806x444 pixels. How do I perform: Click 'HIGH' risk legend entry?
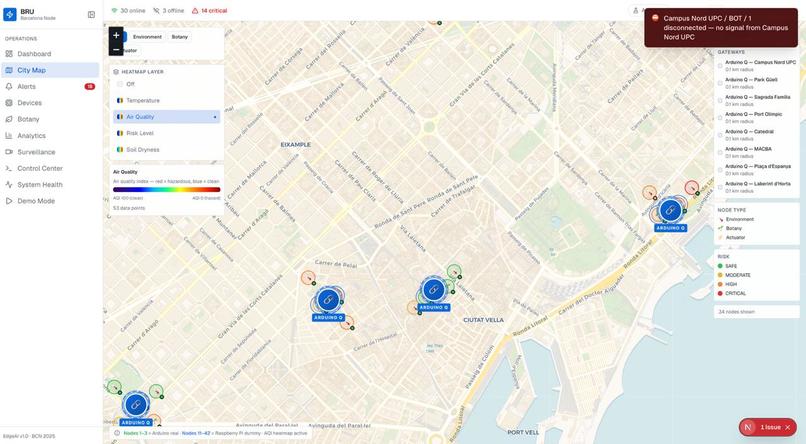coord(730,284)
